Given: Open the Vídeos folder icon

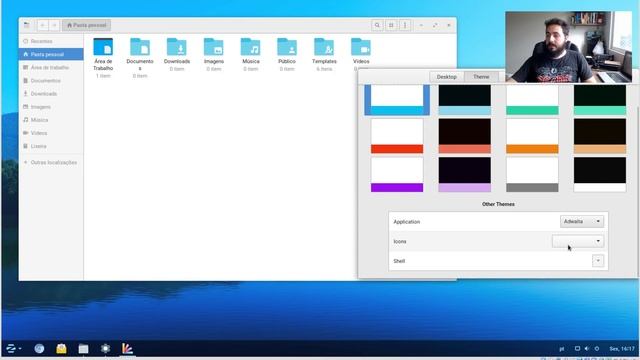Looking at the screenshot, I should [361, 47].
